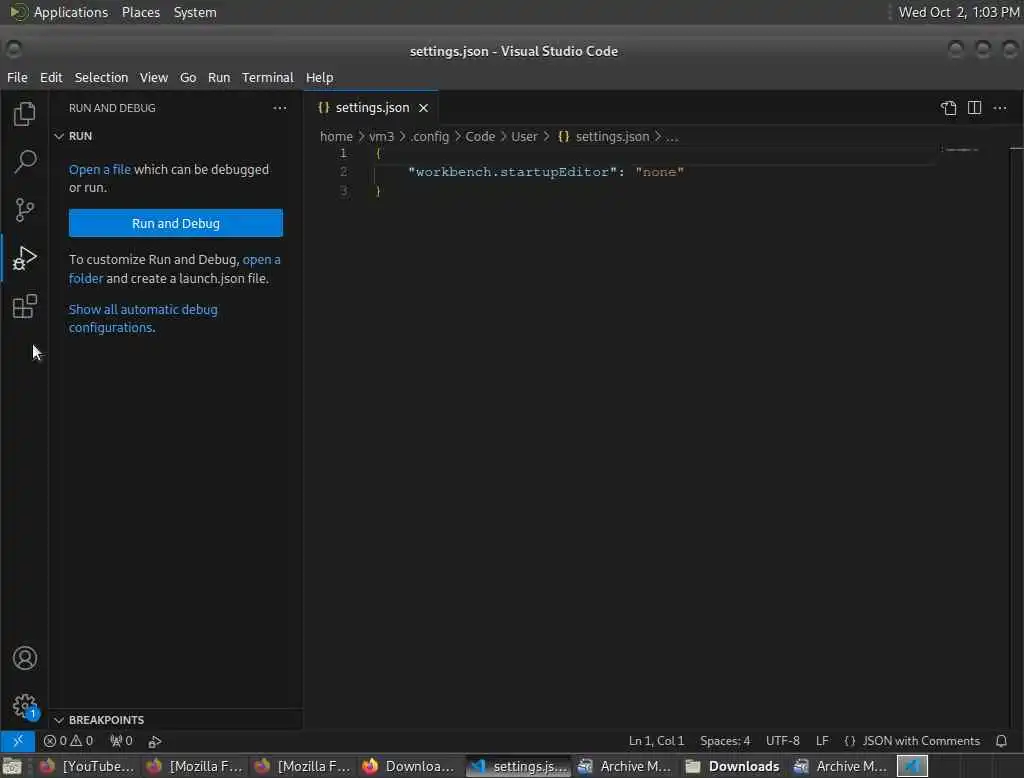Open the Explorer view in activity bar
This screenshot has height=778, width=1024.
pos(24,114)
